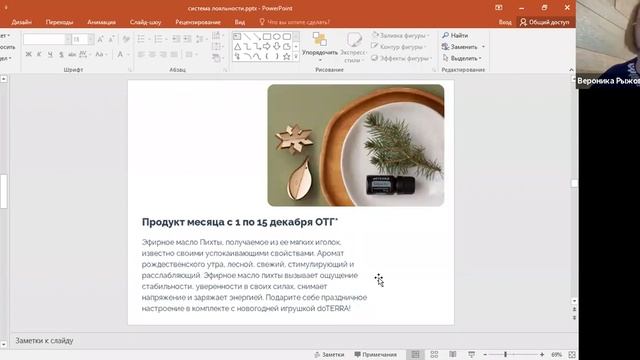Select the five-point star shape
This screenshot has width=640, height=360.
(287, 56)
